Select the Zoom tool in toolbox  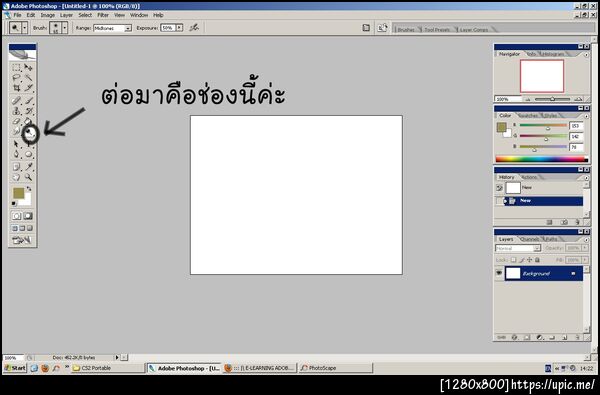[x=28, y=177]
